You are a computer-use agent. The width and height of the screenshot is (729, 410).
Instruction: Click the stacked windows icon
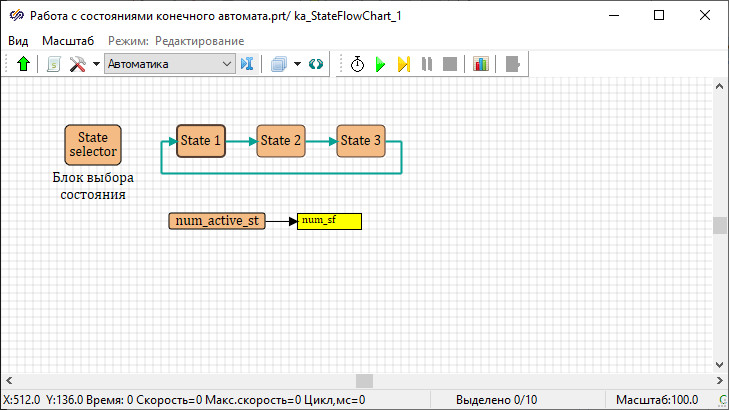pyautogui.click(x=279, y=64)
